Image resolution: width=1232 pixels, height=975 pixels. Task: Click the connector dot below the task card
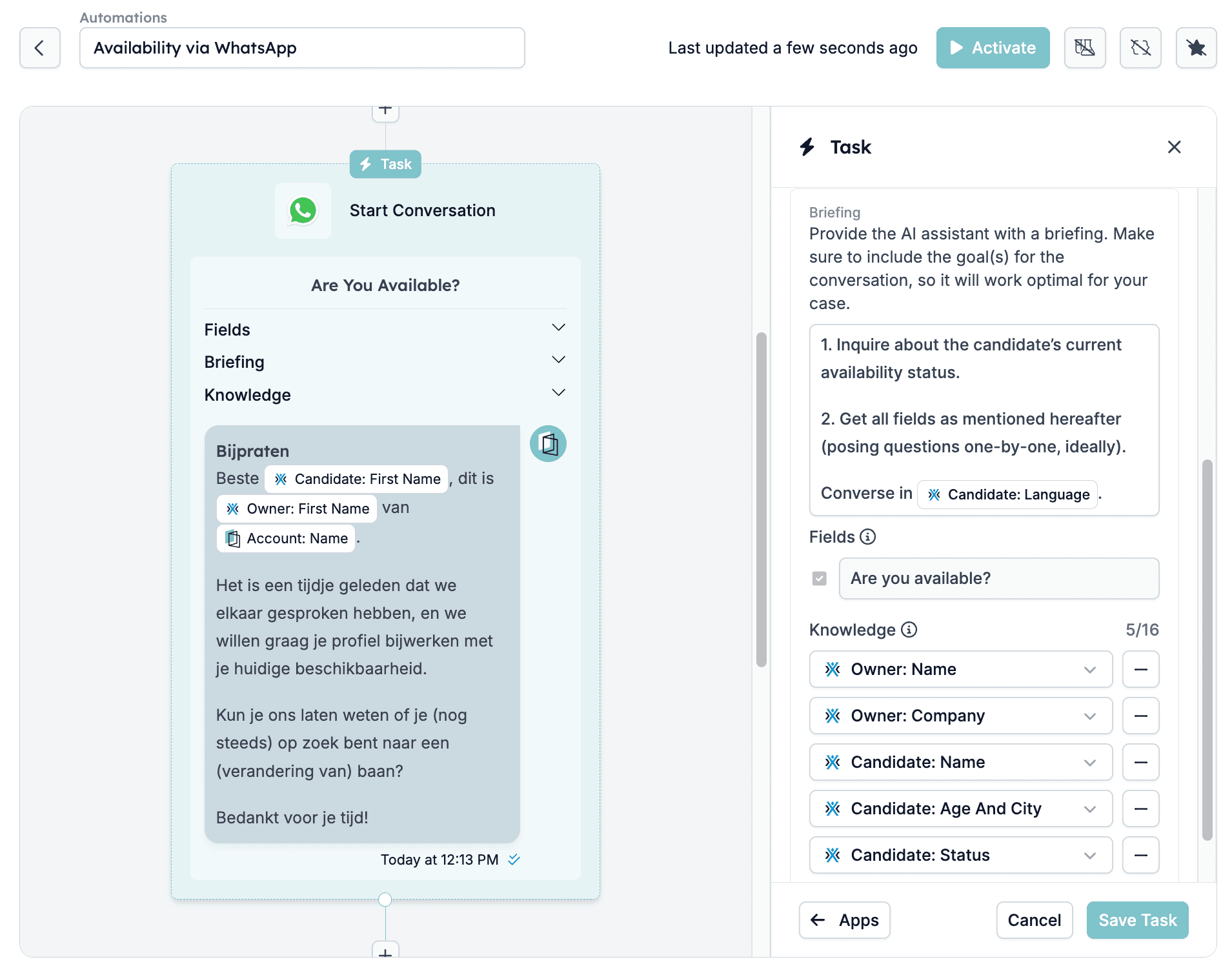385,899
